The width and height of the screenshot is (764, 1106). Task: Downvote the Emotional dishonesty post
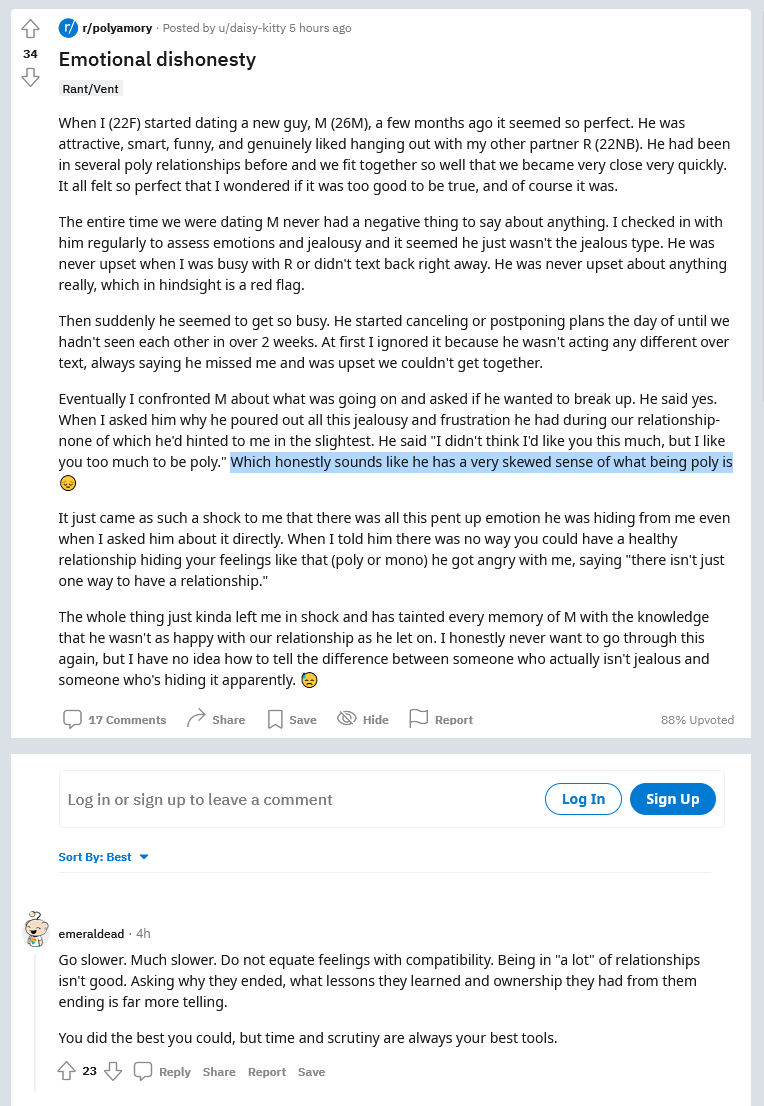pos(30,77)
